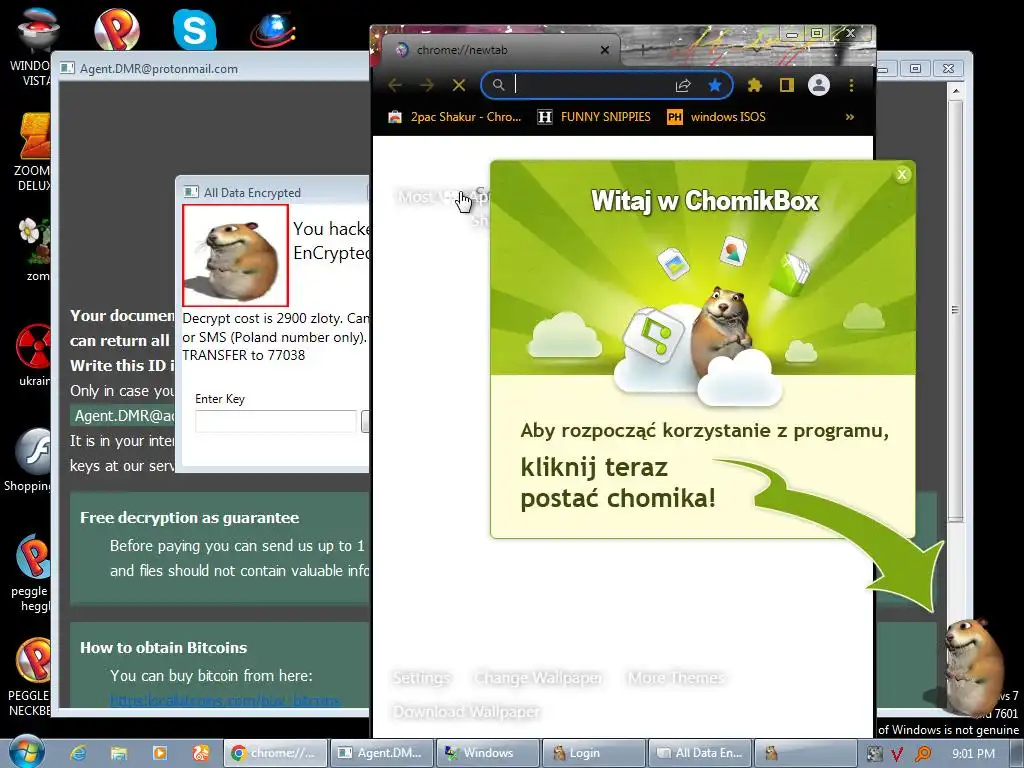1024x768 pixels.
Task: Click the highlighted Agent.DMR@ email field
Action: 124,416
